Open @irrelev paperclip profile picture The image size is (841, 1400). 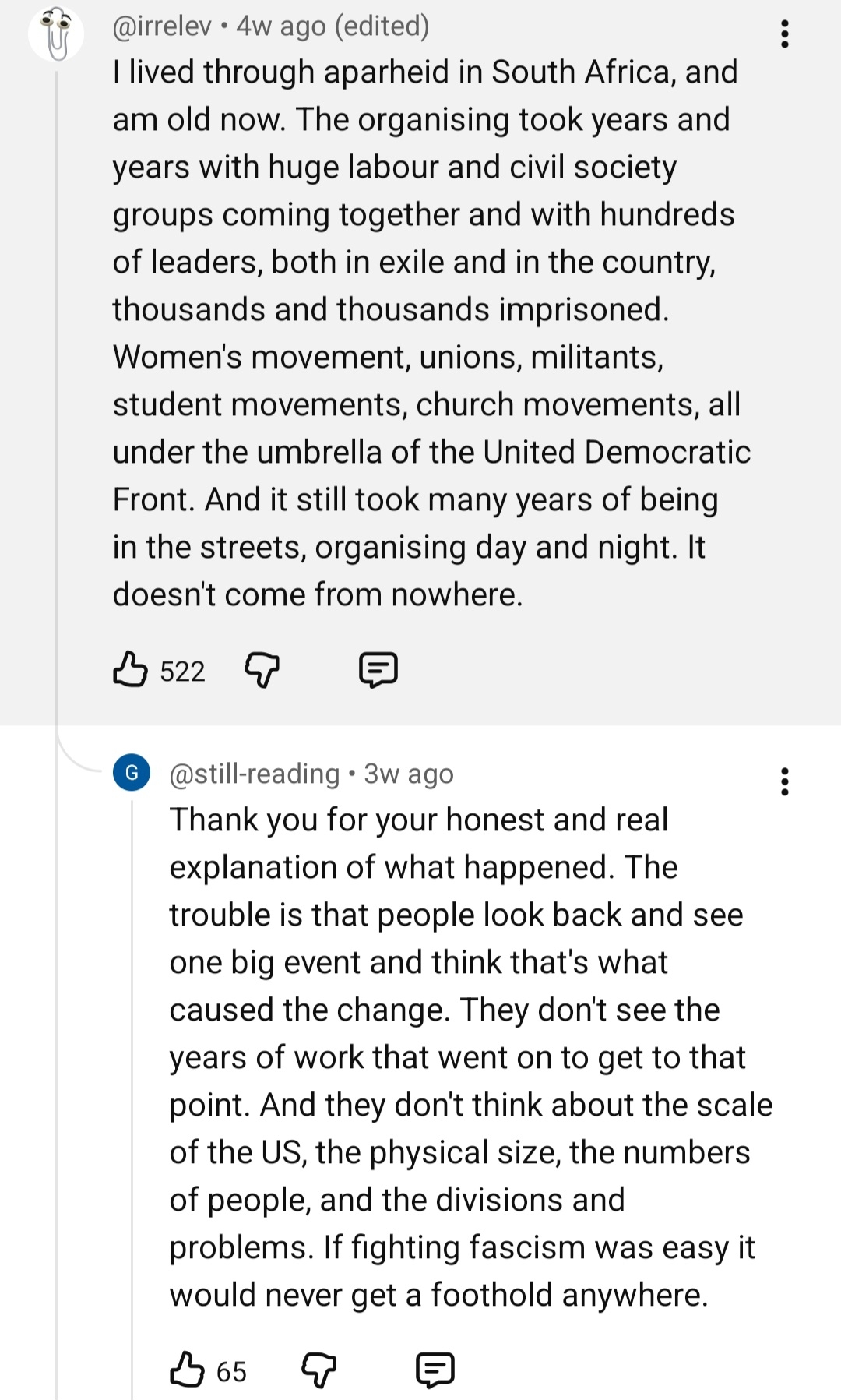click(x=55, y=34)
